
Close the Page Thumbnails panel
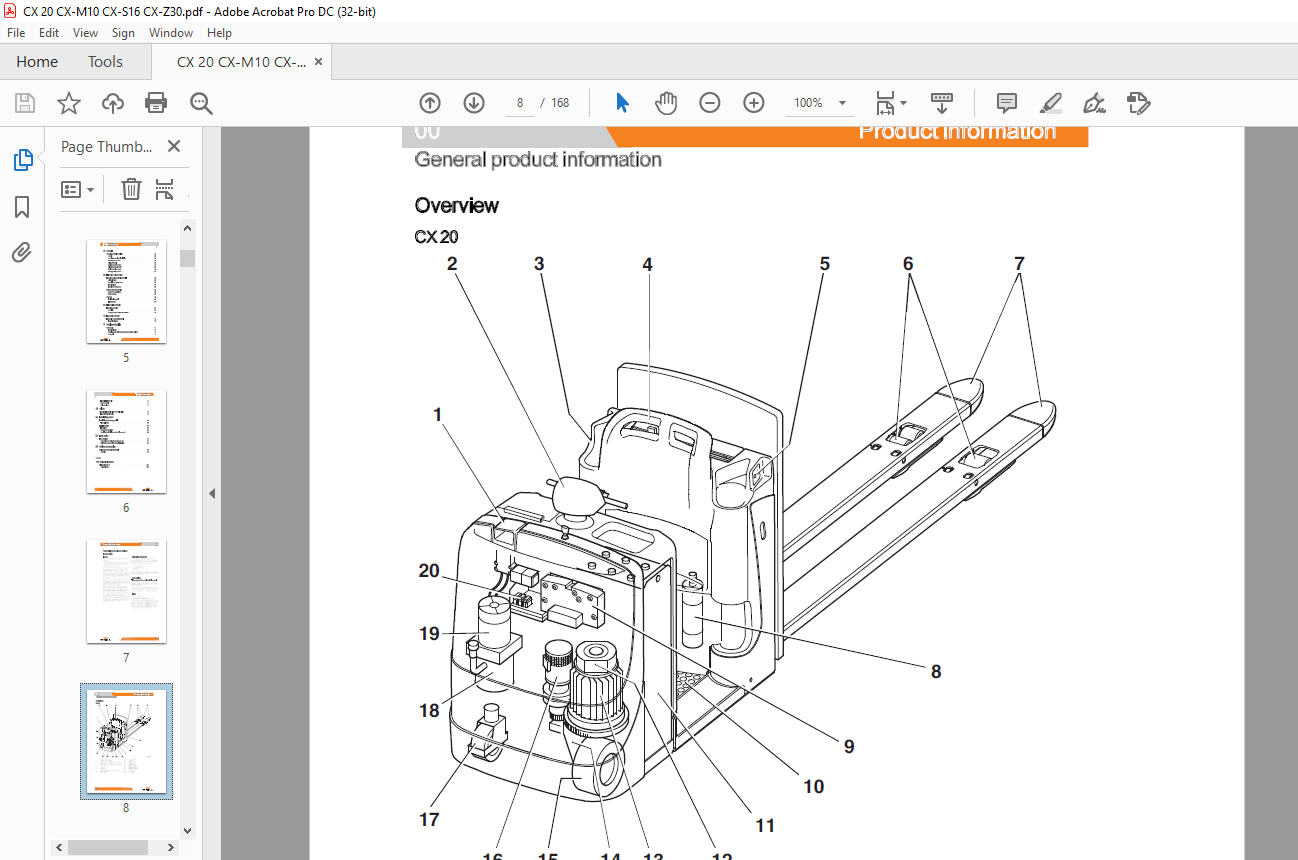174,146
